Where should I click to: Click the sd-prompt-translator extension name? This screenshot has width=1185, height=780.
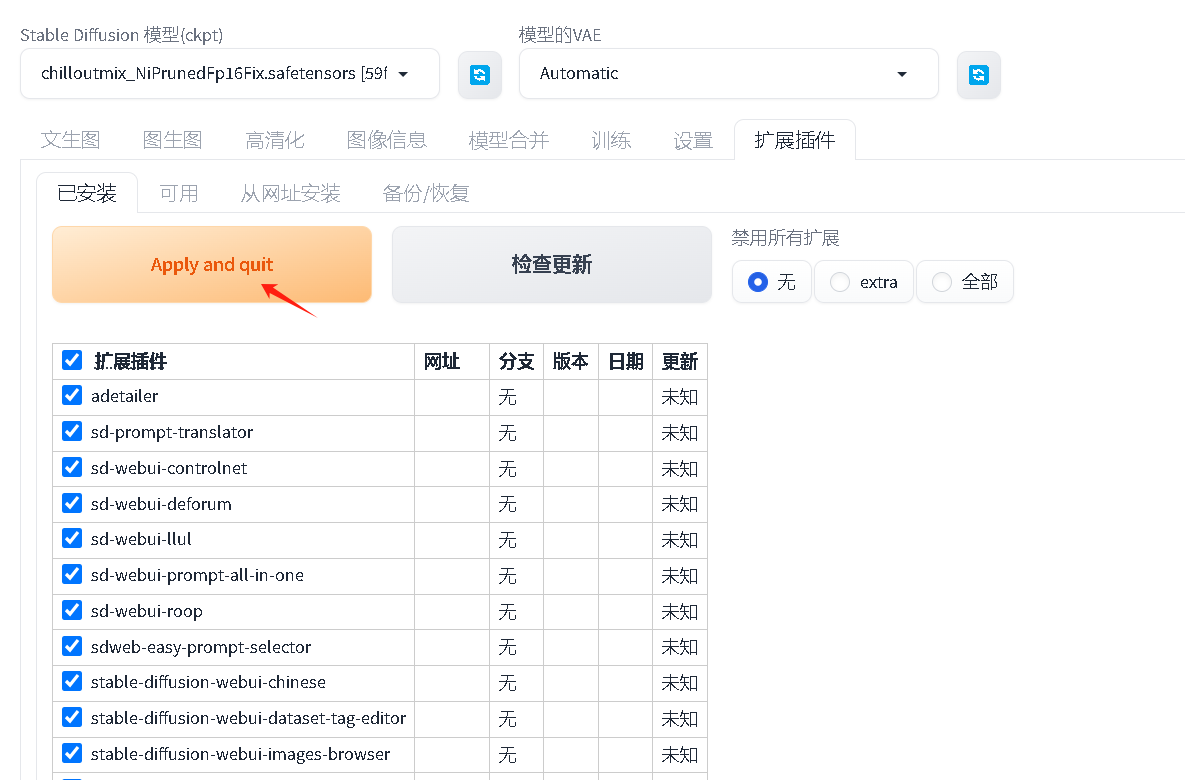pyautogui.click(x=172, y=432)
